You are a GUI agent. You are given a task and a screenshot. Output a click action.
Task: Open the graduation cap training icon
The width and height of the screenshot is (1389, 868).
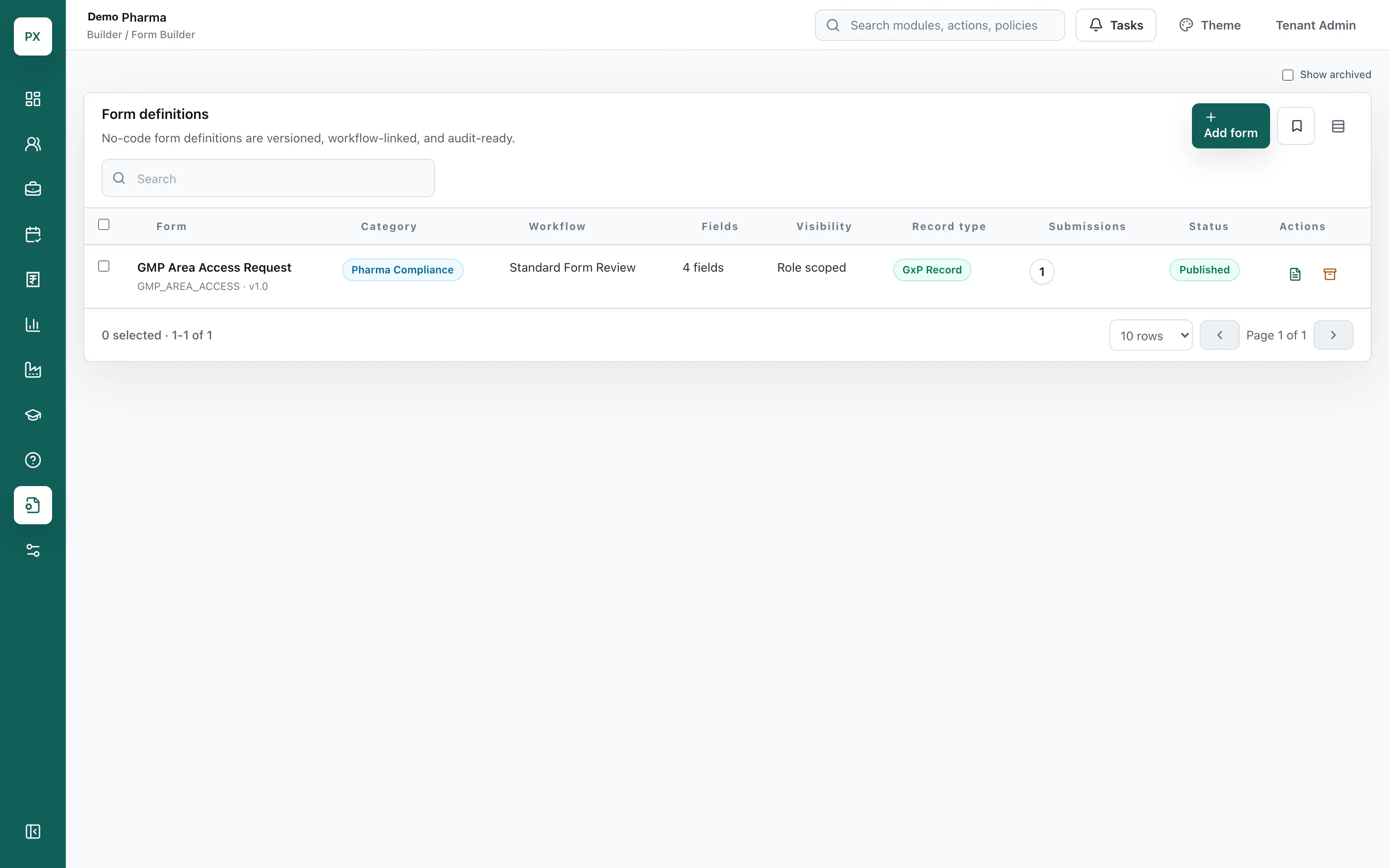pyautogui.click(x=33, y=415)
